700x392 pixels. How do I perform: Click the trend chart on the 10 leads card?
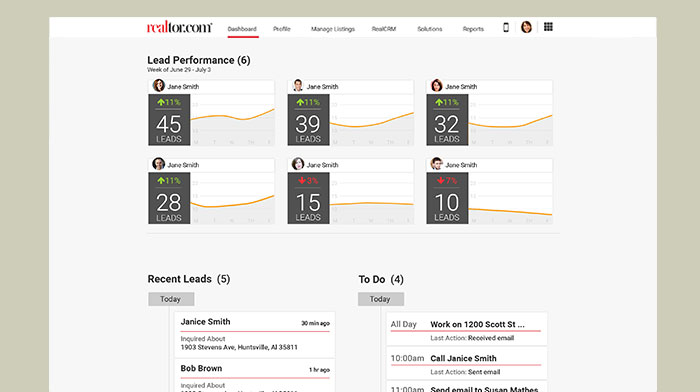point(510,198)
